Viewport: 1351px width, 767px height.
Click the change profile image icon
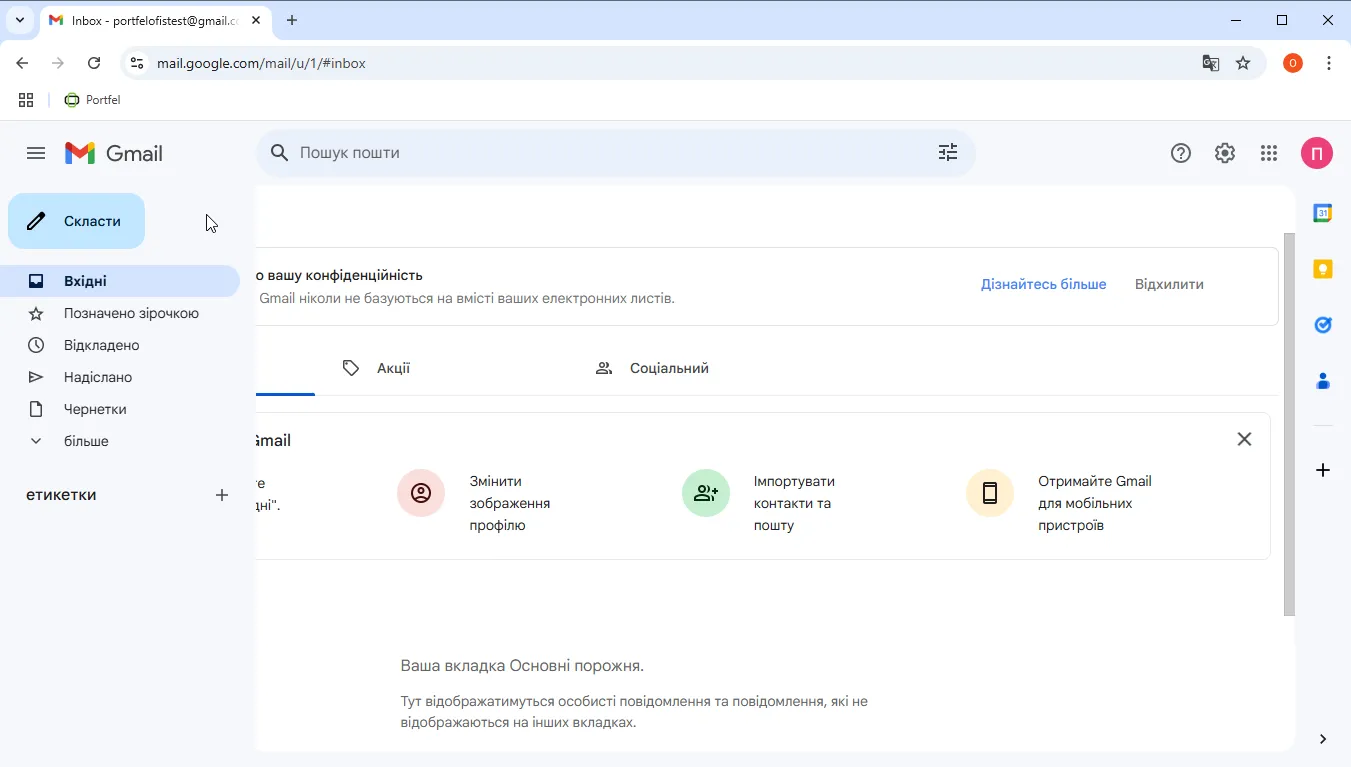(x=421, y=493)
